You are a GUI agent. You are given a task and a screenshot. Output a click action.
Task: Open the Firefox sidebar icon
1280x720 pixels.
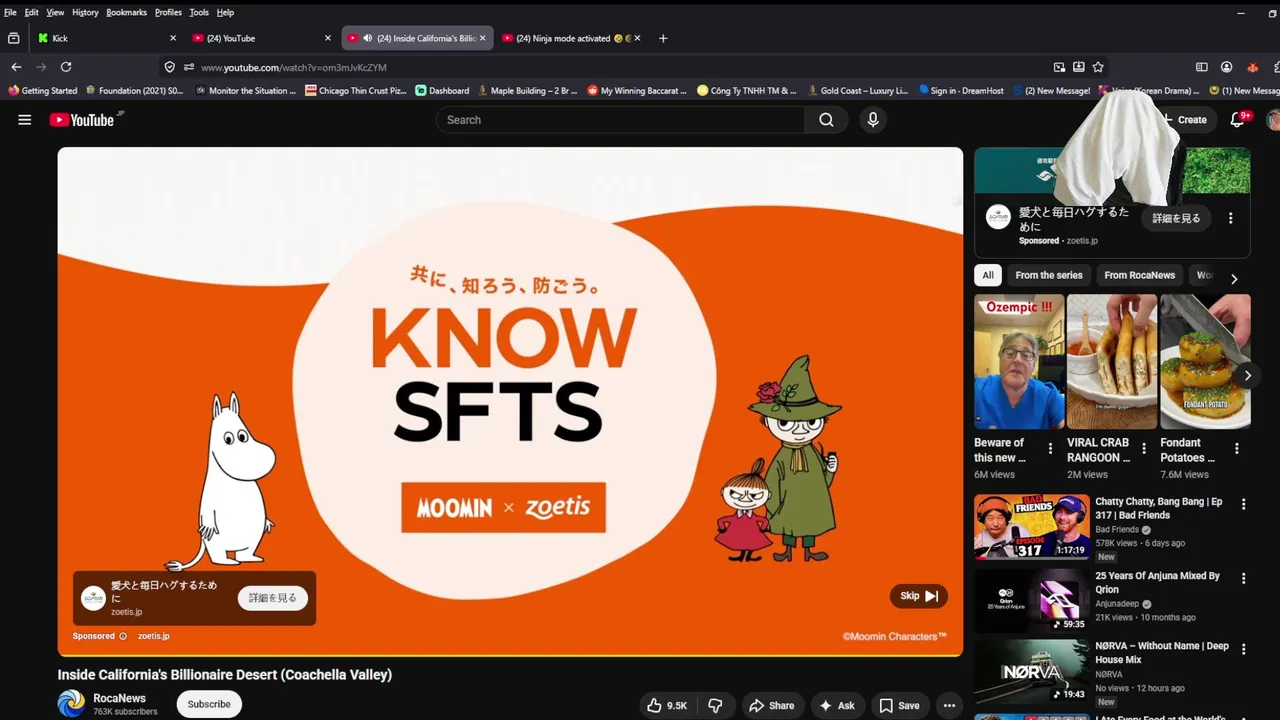[x=1202, y=67]
